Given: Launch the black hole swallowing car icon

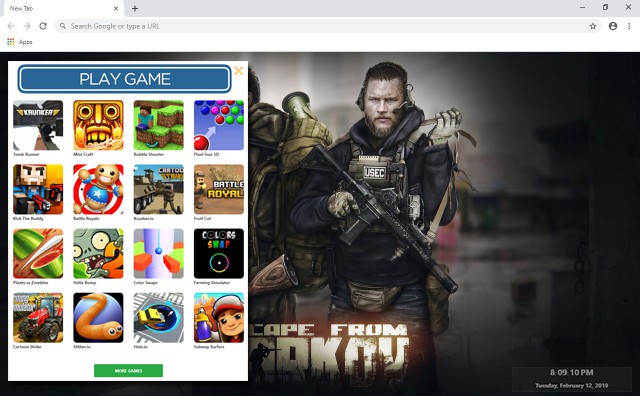Looking at the screenshot, I should (x=158, y=318).
